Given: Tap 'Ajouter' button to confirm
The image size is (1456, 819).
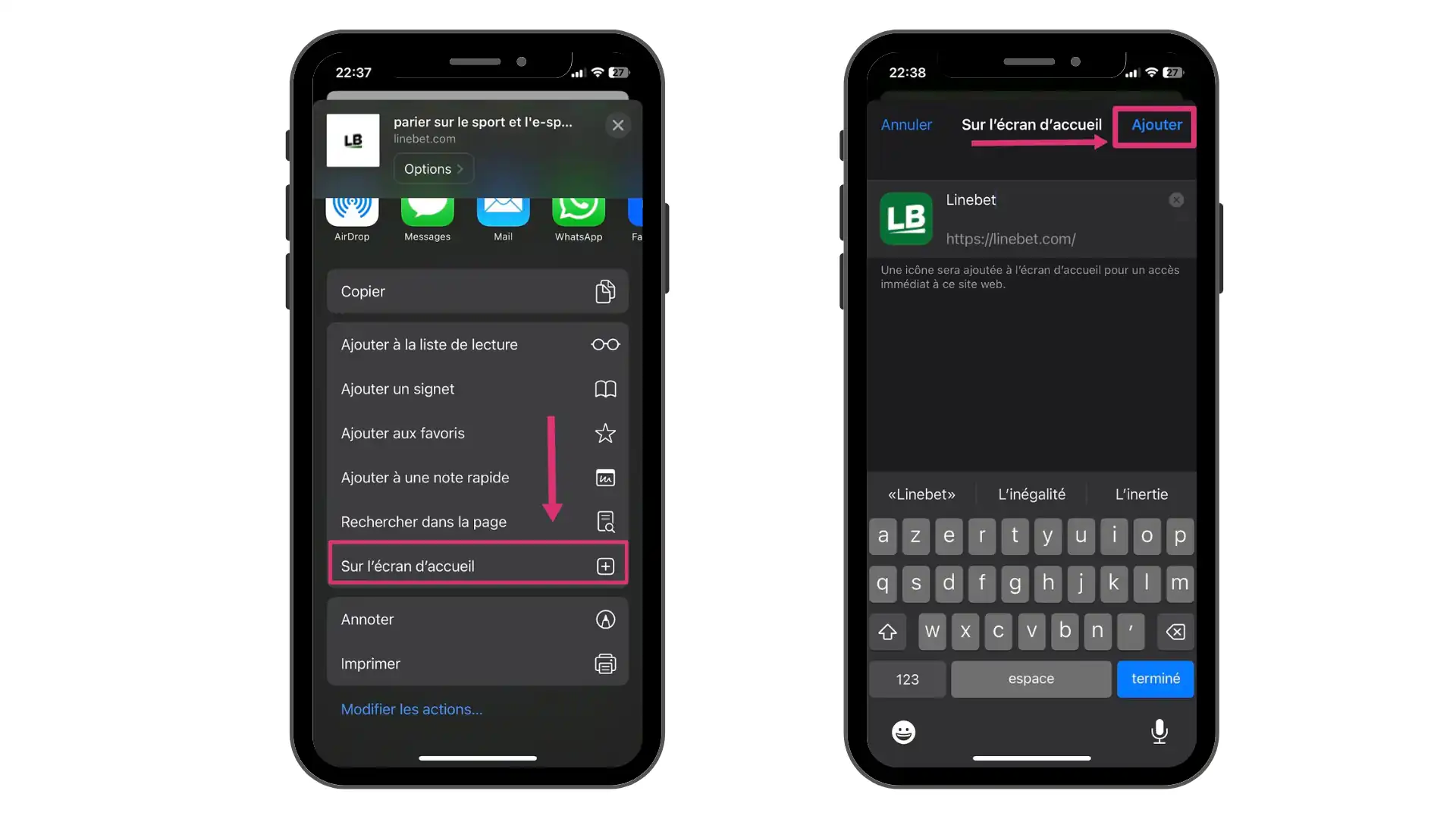Looking at the screenshot, I should (1156, 124).
